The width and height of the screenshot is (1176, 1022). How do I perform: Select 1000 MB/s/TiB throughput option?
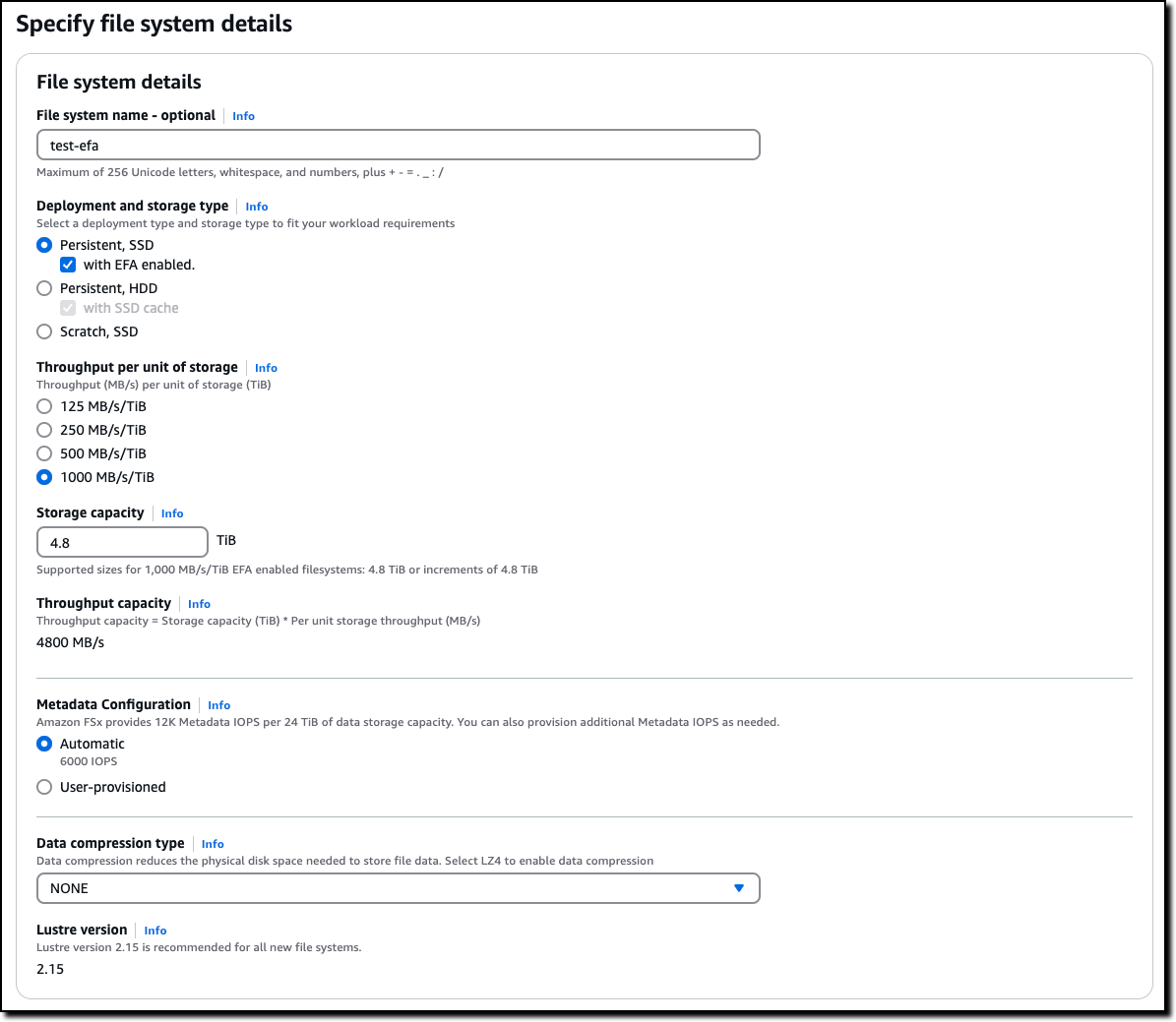tap(44, 477)
